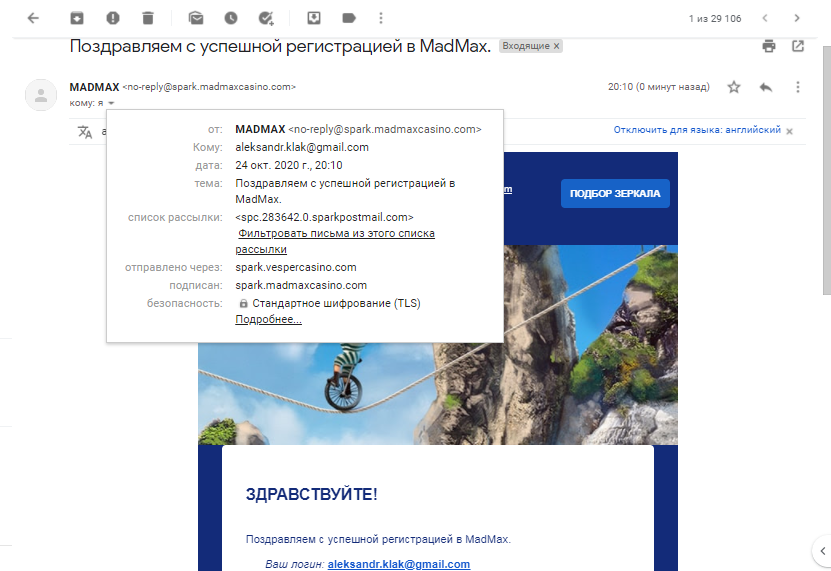Open the Подробнее security link

point(269,319)
